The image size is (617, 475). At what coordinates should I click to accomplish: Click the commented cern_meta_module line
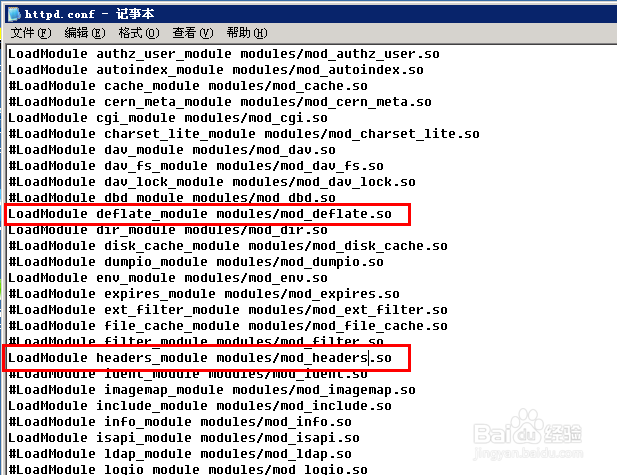(x=220, y=102)
